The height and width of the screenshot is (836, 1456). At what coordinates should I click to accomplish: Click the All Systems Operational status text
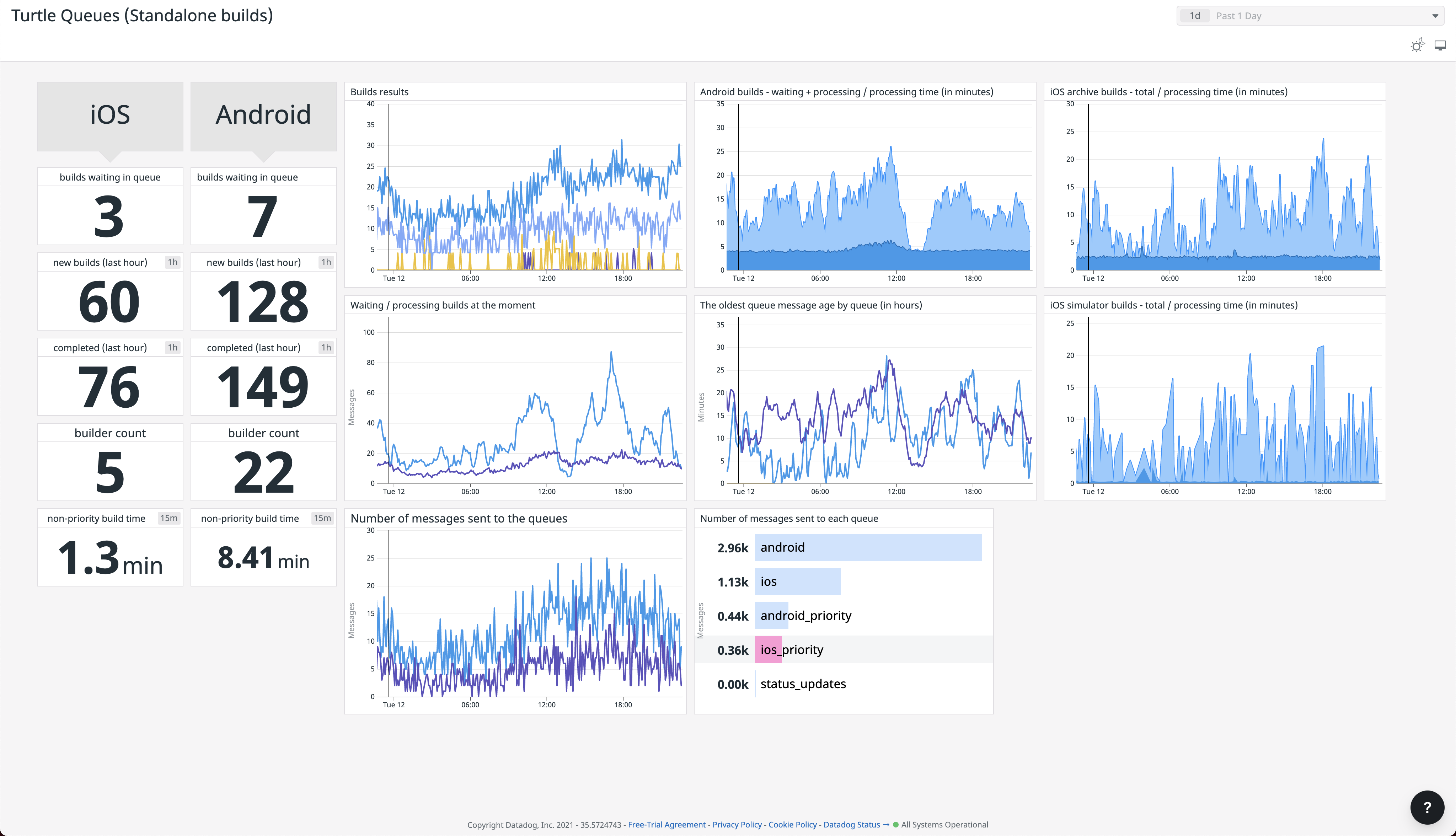click(944, 825)
